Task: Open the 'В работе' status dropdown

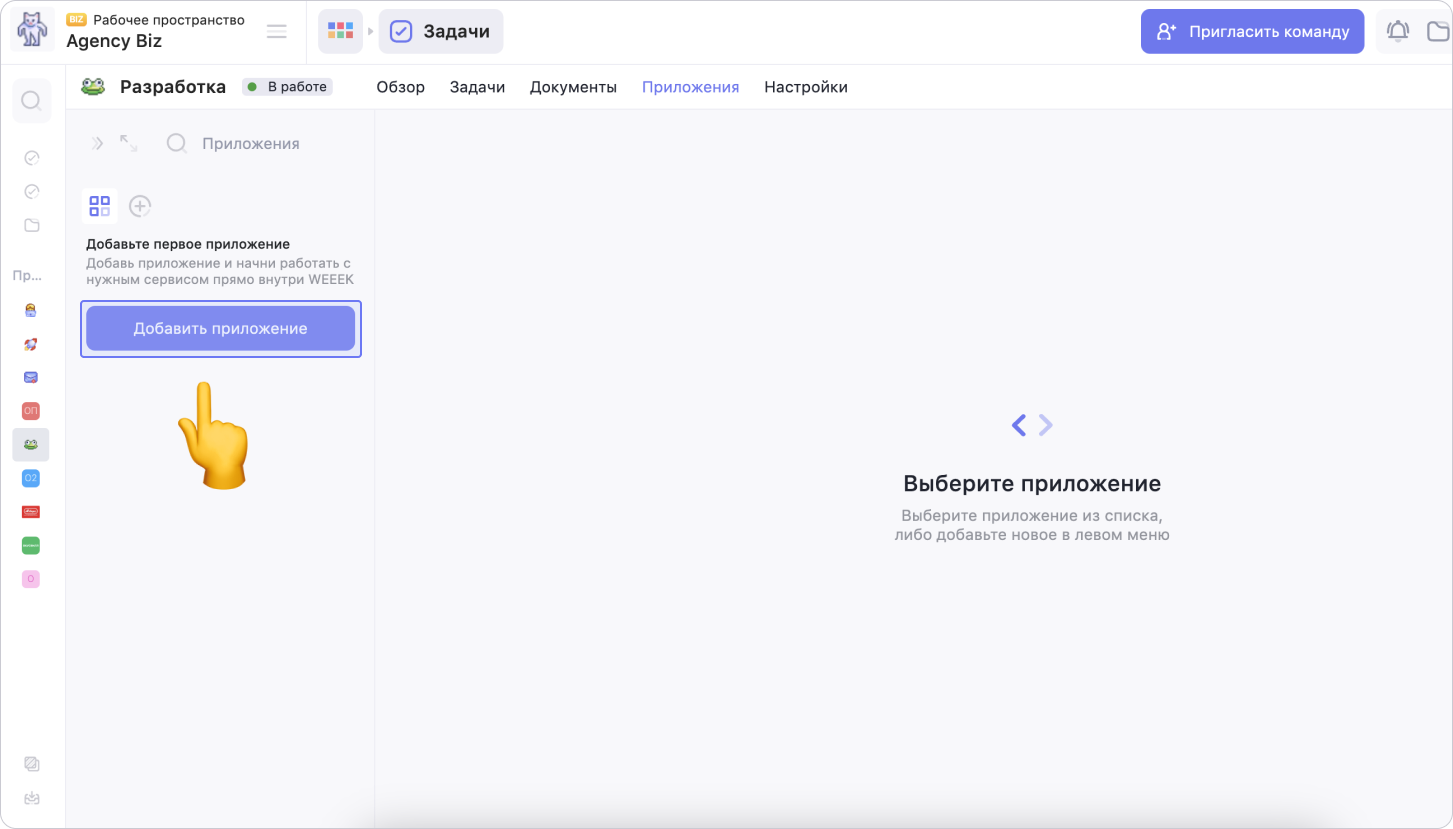Action: [x=287, y=87]
